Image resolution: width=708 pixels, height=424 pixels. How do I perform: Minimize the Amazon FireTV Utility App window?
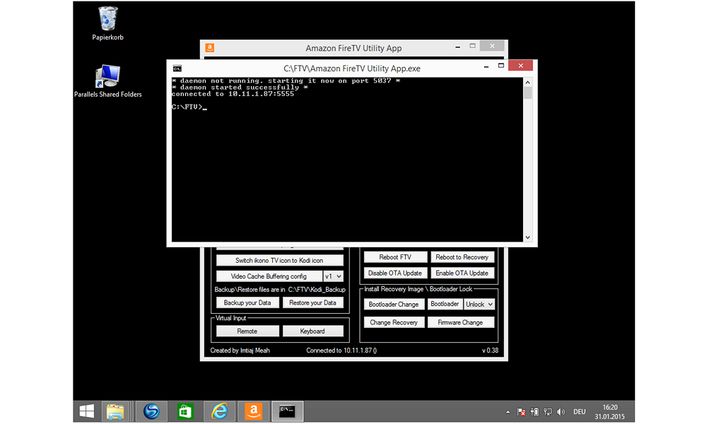click(458, 47)
